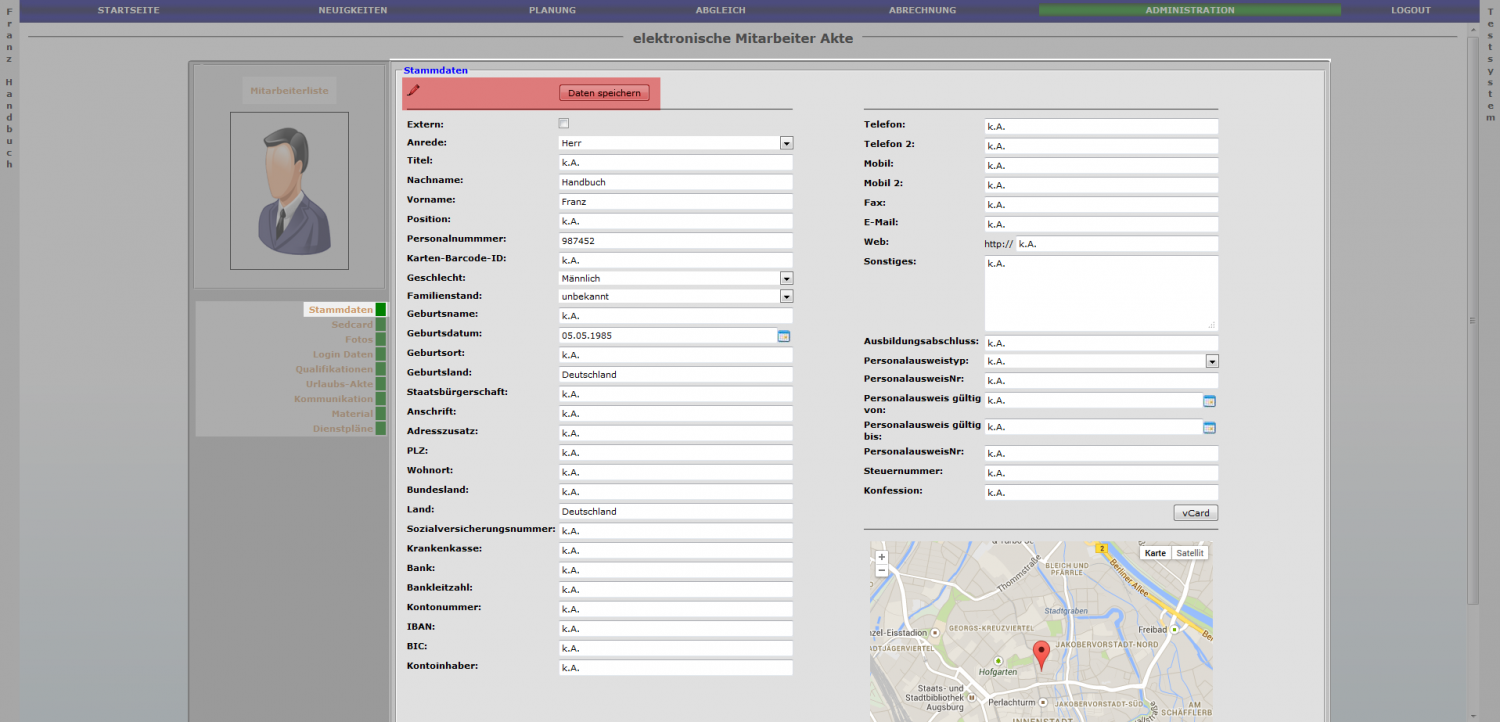The width and height of the screenshot is (1500, 722).
Task: Click the Sonstiges text area
Action: (1101, 293)
